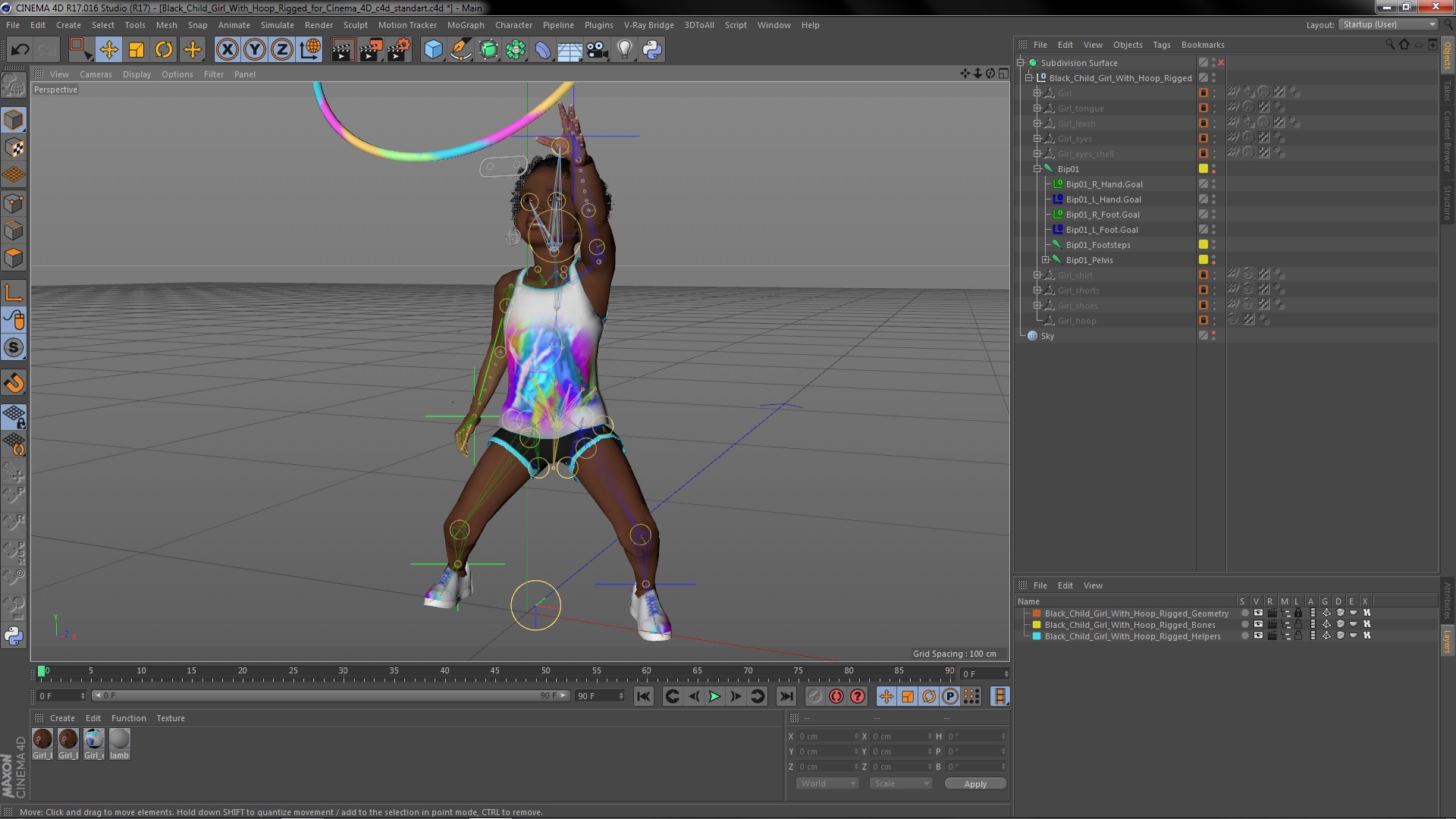Expand the Girl object node

pos(1037,93)
